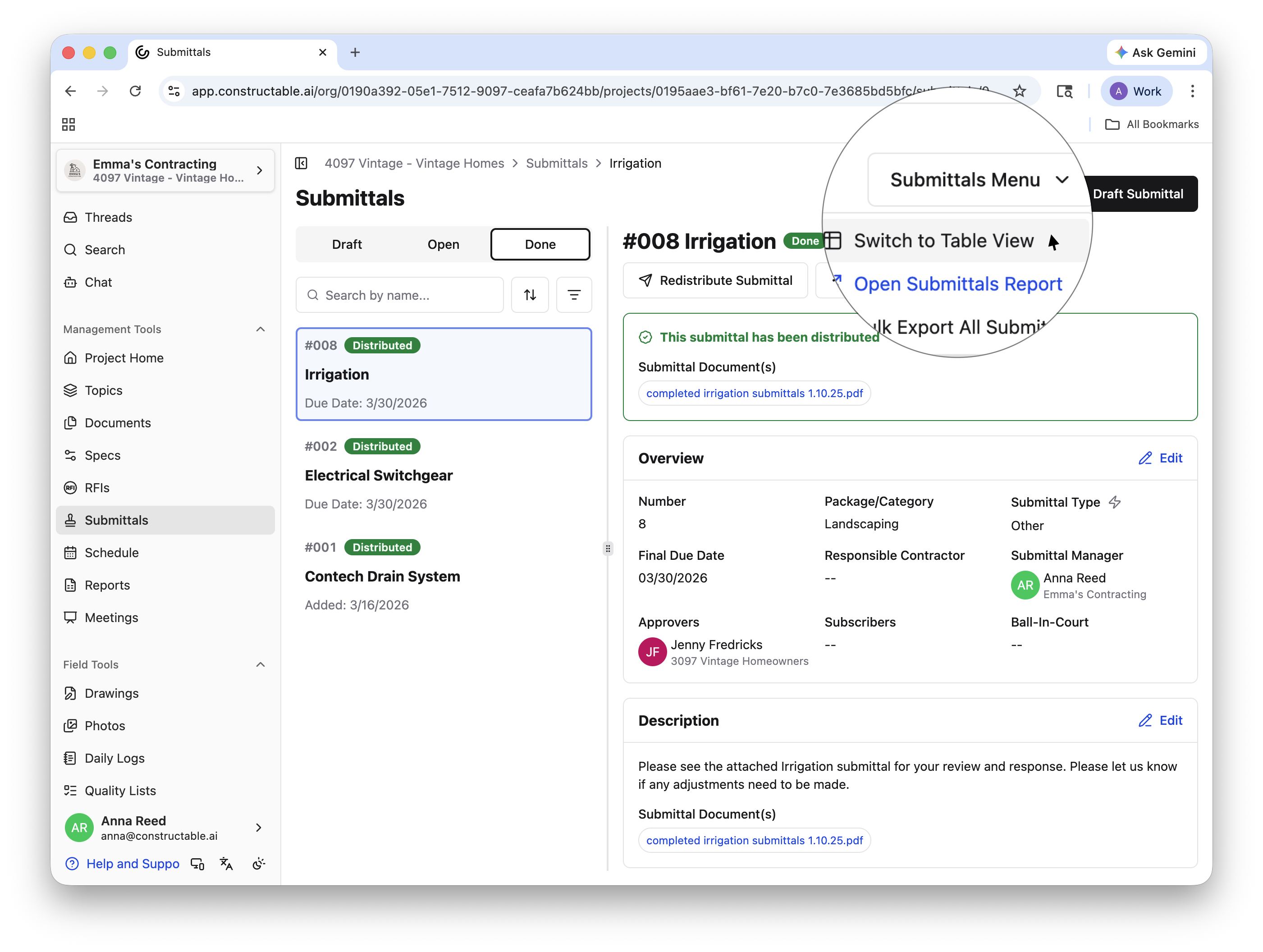Open the Schedule calendar icon
Image resolution: width=1263 pixels, height=952 pixels.
click(70, 553)
